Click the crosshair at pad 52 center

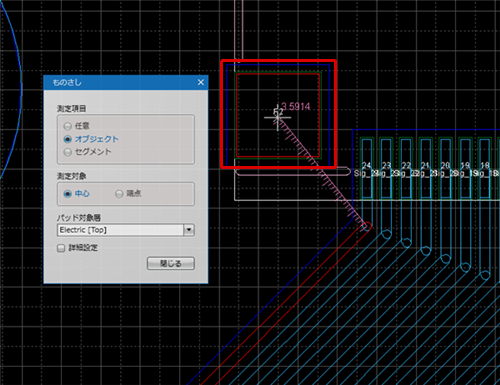(277, 117)
